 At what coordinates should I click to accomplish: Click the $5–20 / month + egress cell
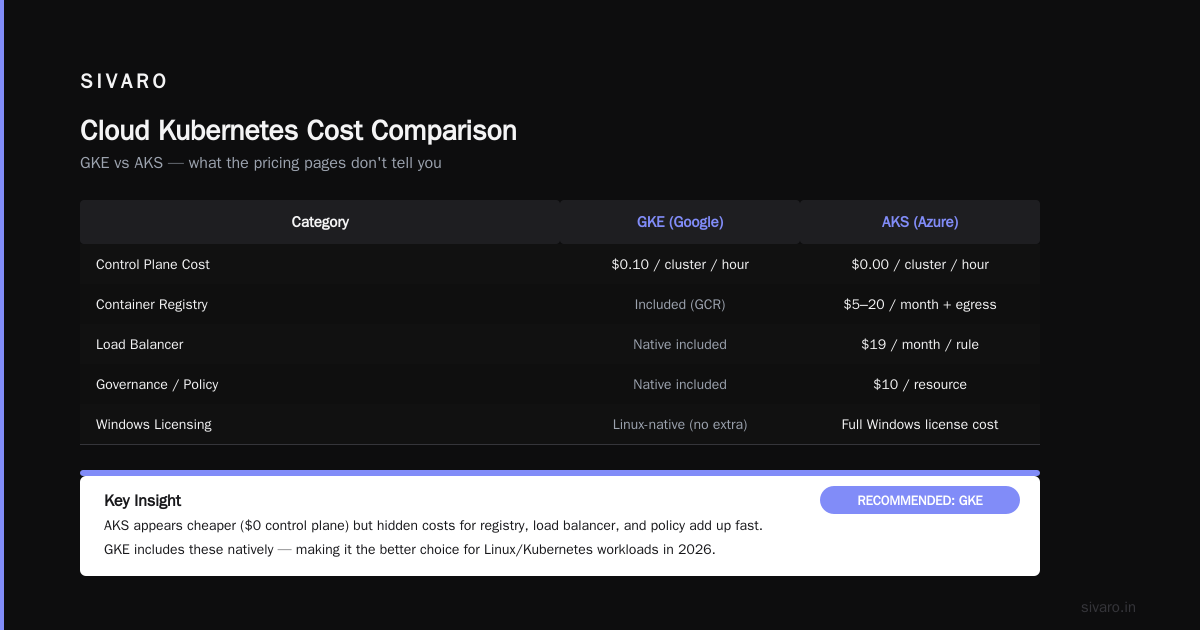click(920, 304)
